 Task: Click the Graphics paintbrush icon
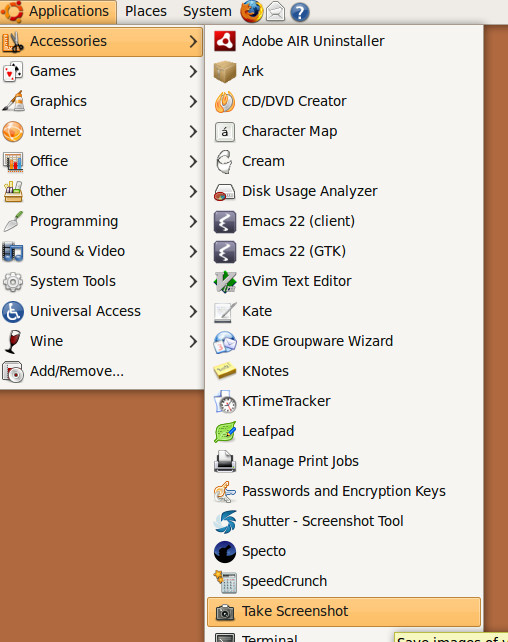click(x=13, y=102)
